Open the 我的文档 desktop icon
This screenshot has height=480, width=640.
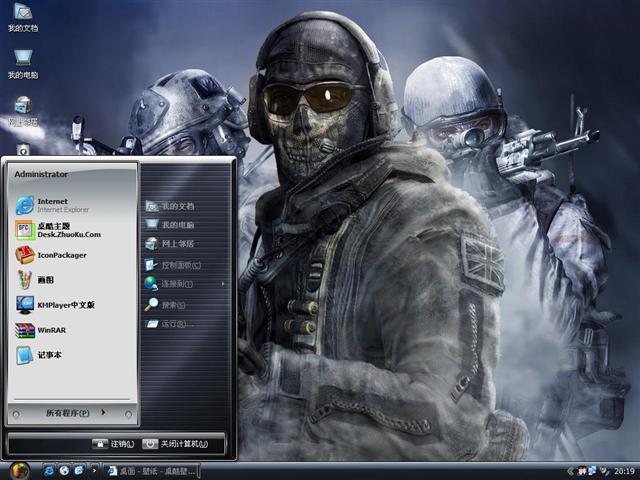[x=23, y=18]
